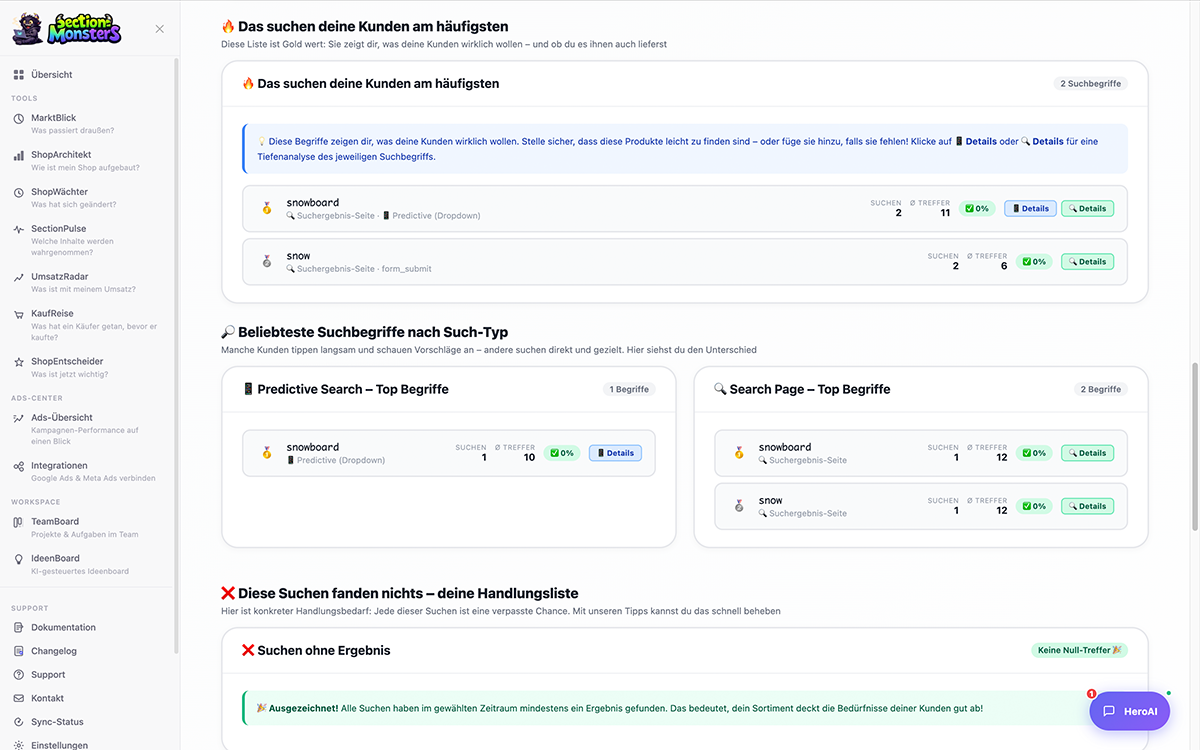The width and height of the screenshot is (1200, 750).
Task: Click the 'Predictive Search – Top Begriffe' heading
Action: click(344, 389)
